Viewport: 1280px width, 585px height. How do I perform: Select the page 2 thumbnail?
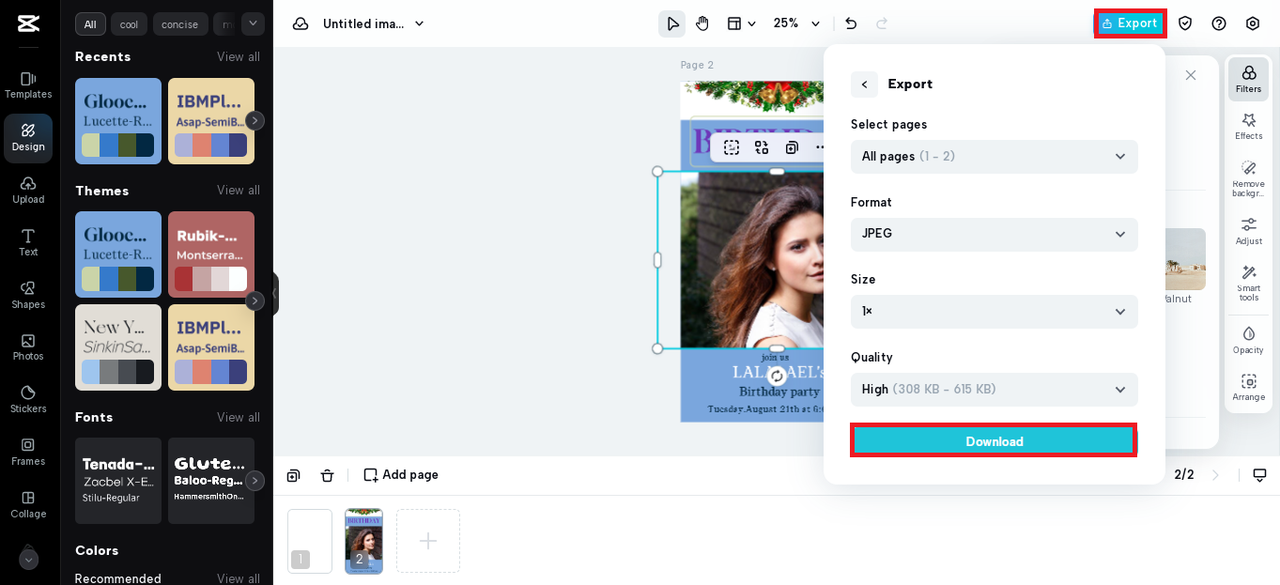coord(364,541)
